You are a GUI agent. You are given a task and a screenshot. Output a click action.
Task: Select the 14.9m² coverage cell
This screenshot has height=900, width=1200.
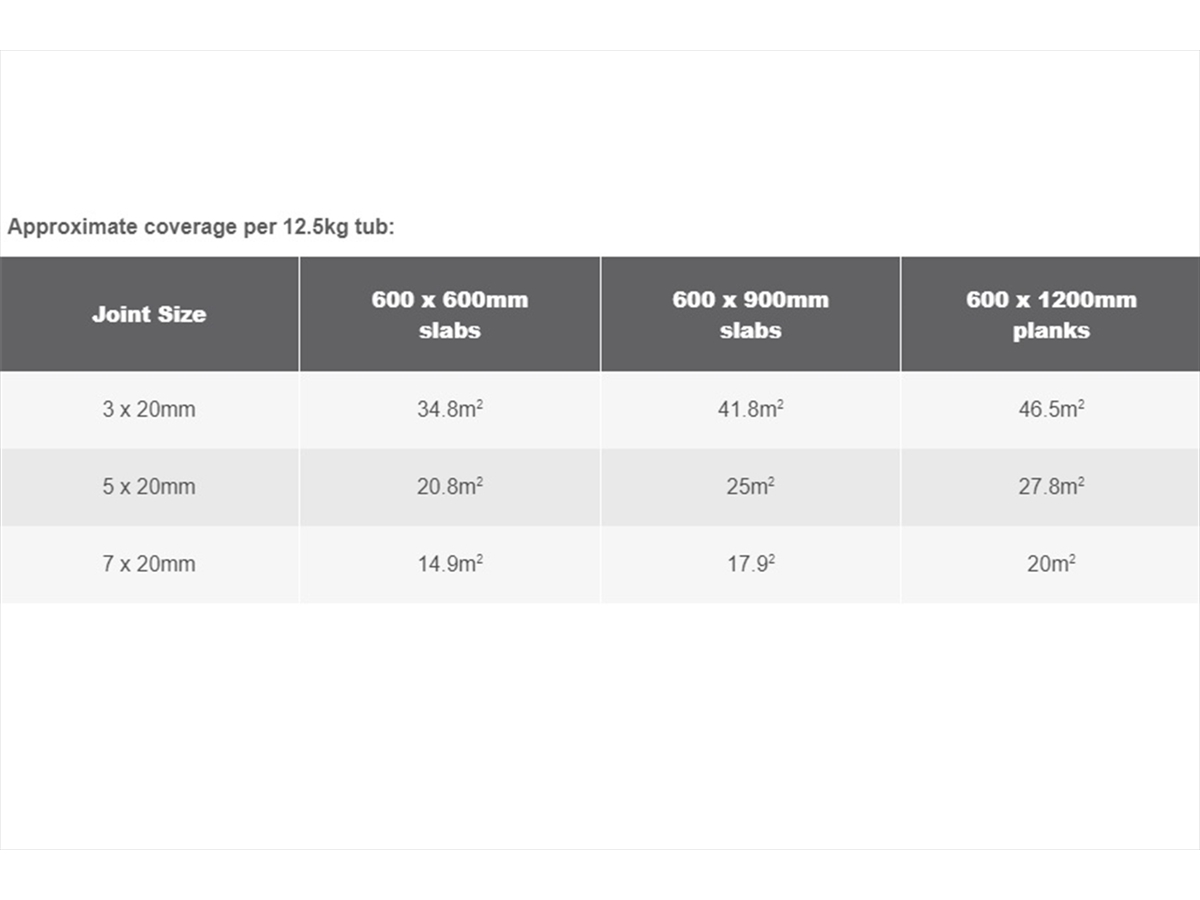point(450,564)
